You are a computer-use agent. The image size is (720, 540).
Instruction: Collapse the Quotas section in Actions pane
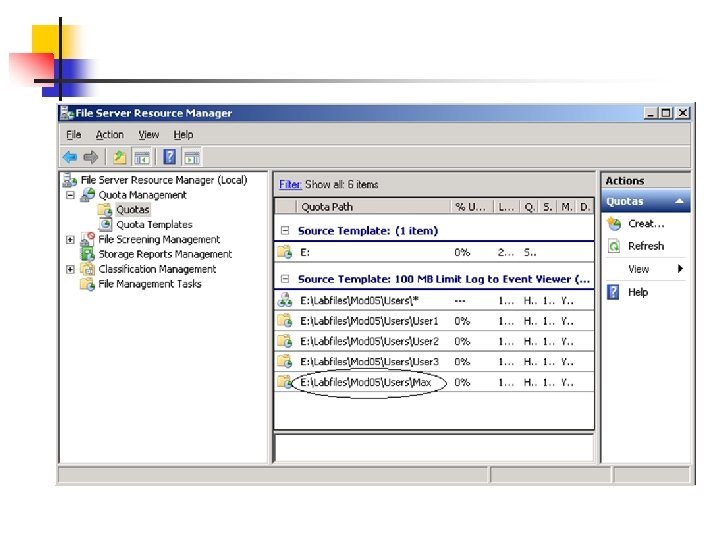coord(679,201)
